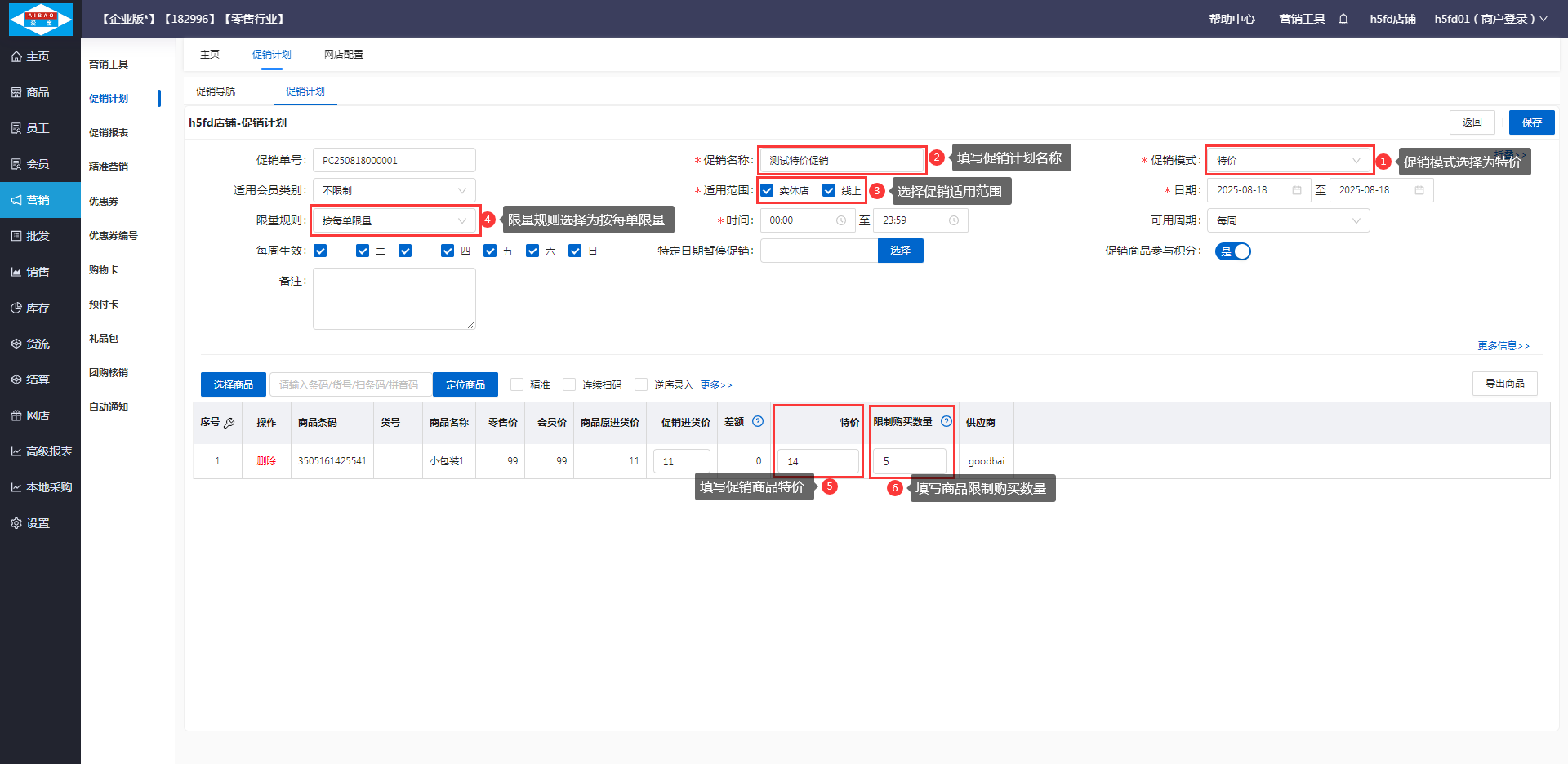Screen dimensions: 1568x764
Task: Click the notification bell icon
Action: (1343, 19)
